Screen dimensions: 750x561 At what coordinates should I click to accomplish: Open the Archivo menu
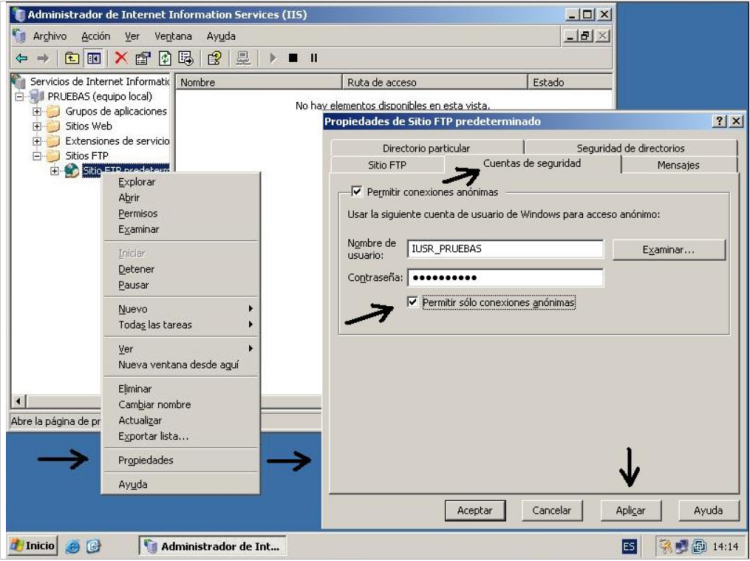click(50, 36)
